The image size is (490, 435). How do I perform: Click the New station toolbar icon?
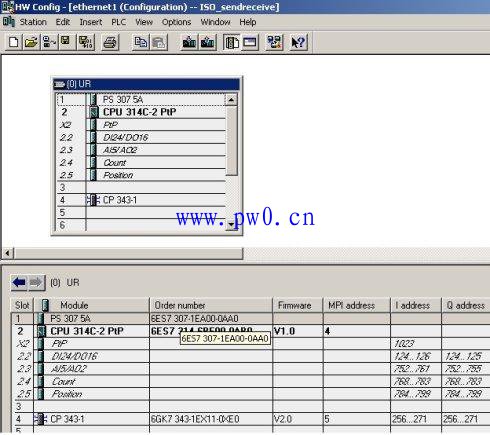[14, 42]
